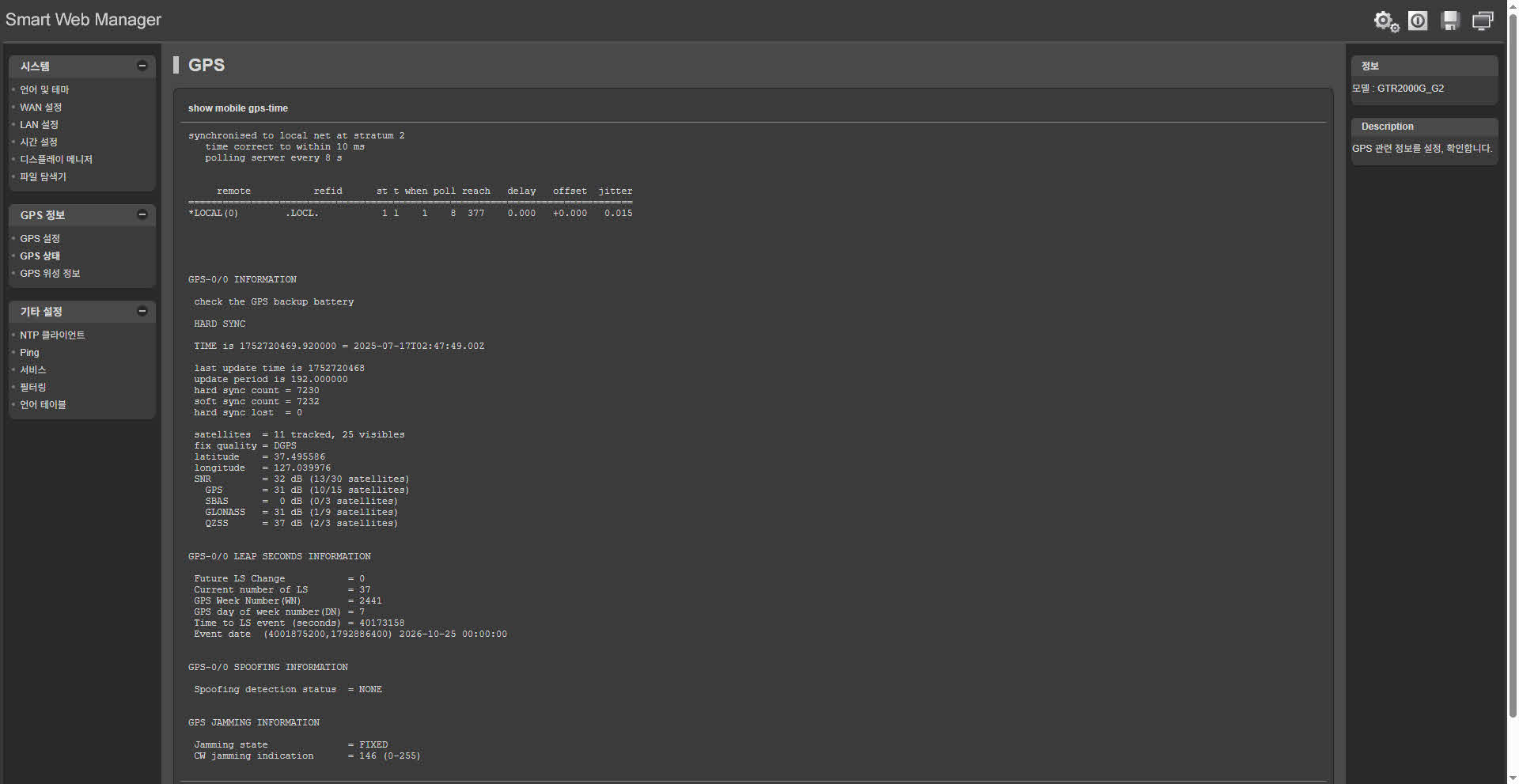Open 언어 및 테마 settings

pos(44,90)
